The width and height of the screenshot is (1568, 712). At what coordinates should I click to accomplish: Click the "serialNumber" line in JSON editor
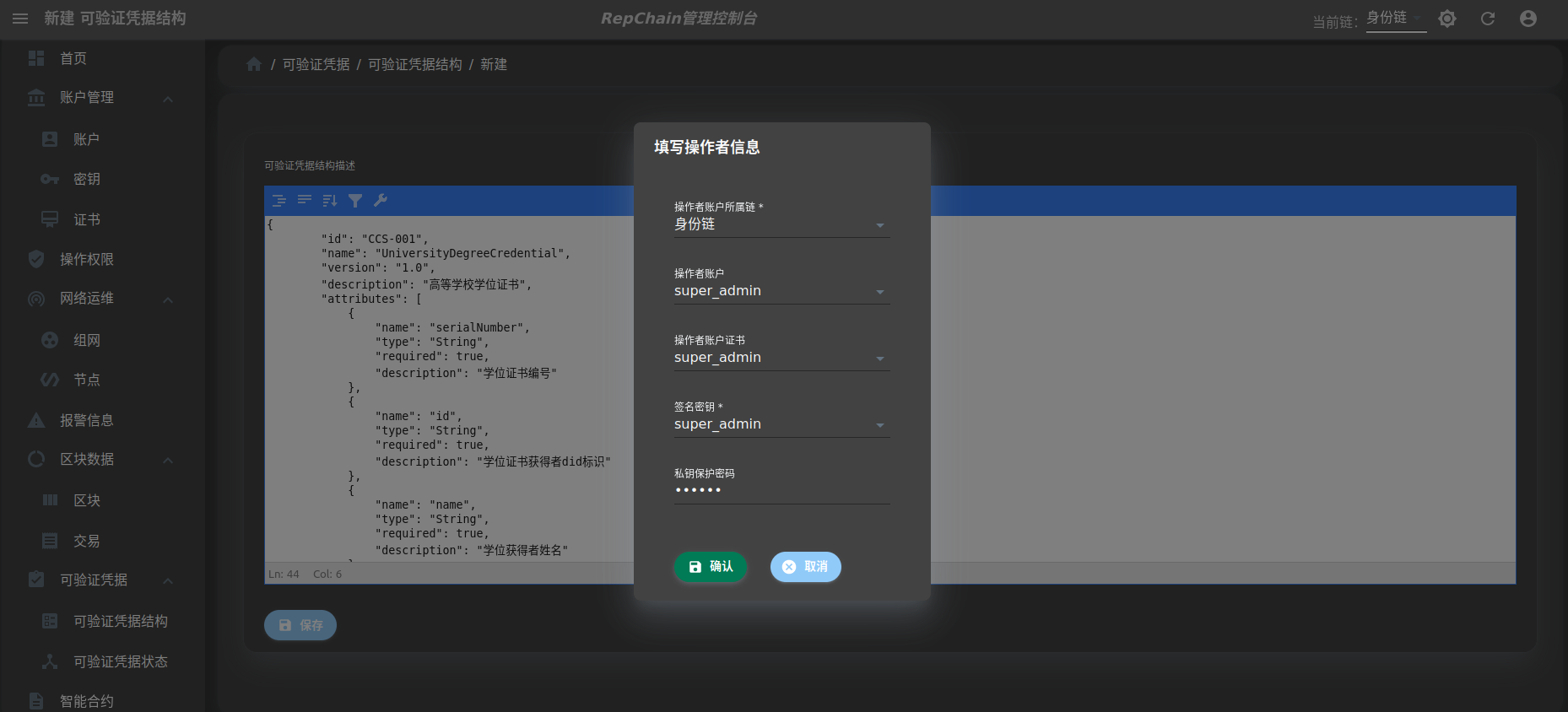[452, 327]
